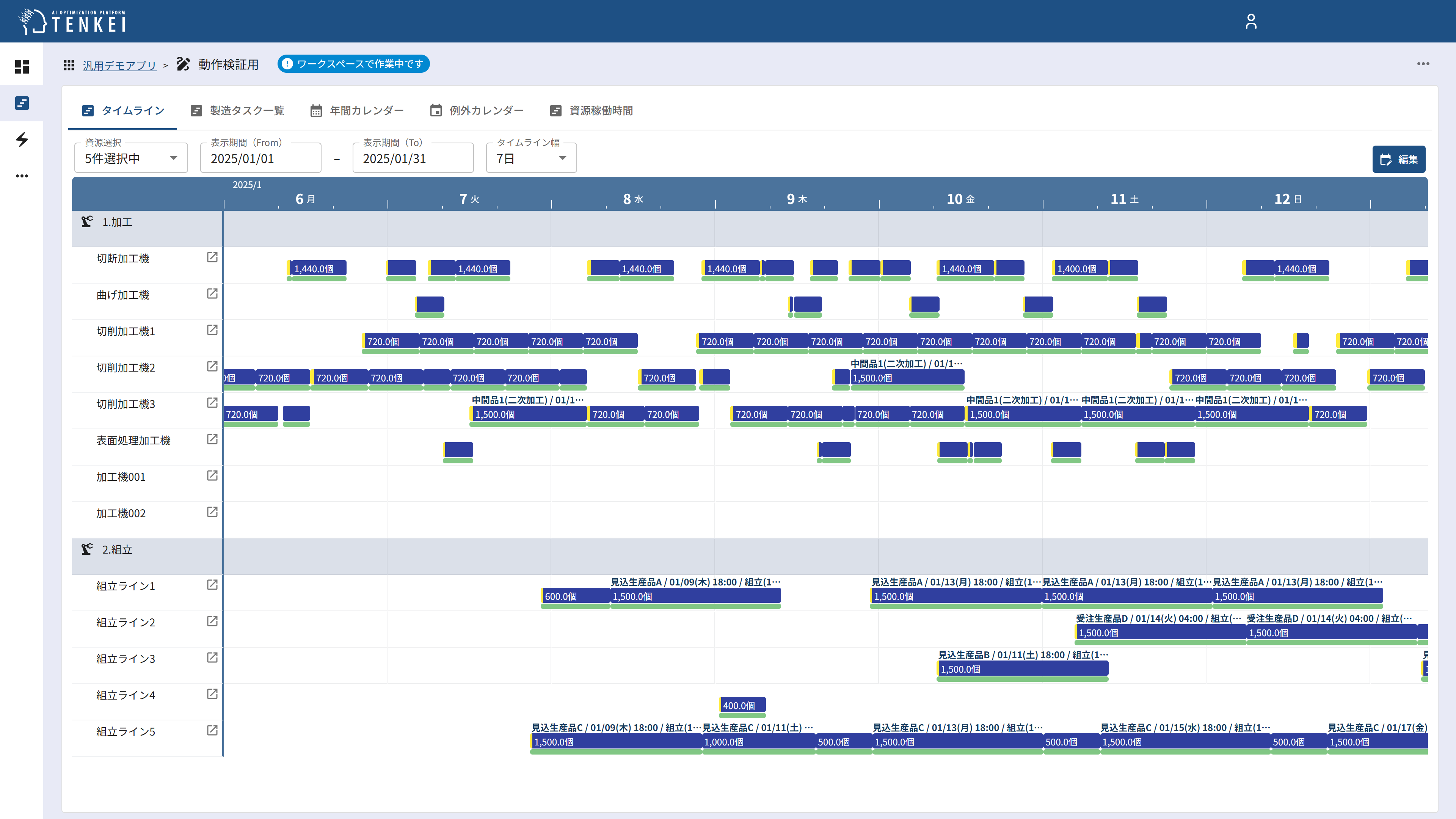Follow the 汎用デモアプリ breadcrumb link
Image resolution: width=1456 pixels, height=819 pixels.
point(119,66)
